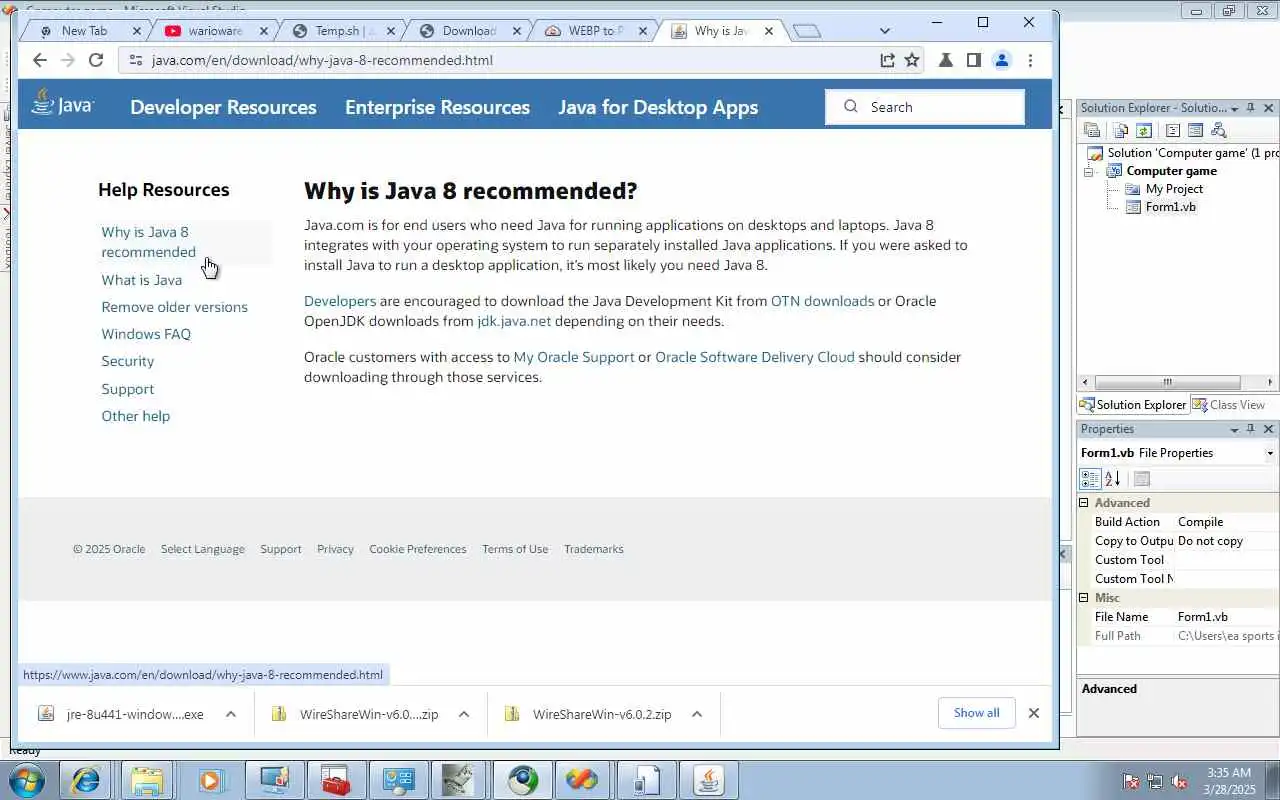The image size is (1280, 800).
Task: Open Oracle Software Delivery Cloud link
Action: pyautogui.click(x=755, y=357)
